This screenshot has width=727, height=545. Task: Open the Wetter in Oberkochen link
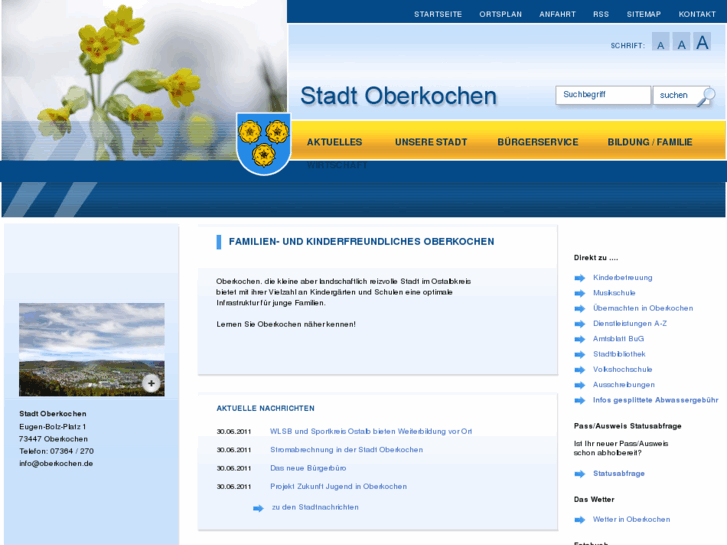(x=631, y=519)
